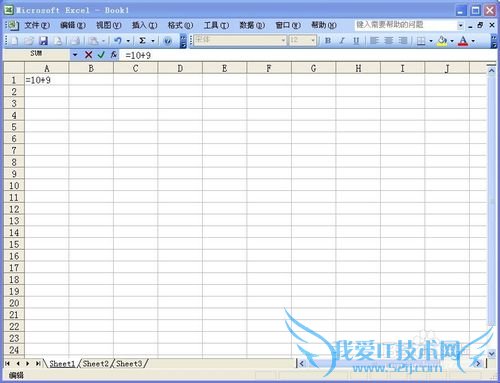Open the Insert Function fx dialog
The image size is (500, 383).
(114, 55)
